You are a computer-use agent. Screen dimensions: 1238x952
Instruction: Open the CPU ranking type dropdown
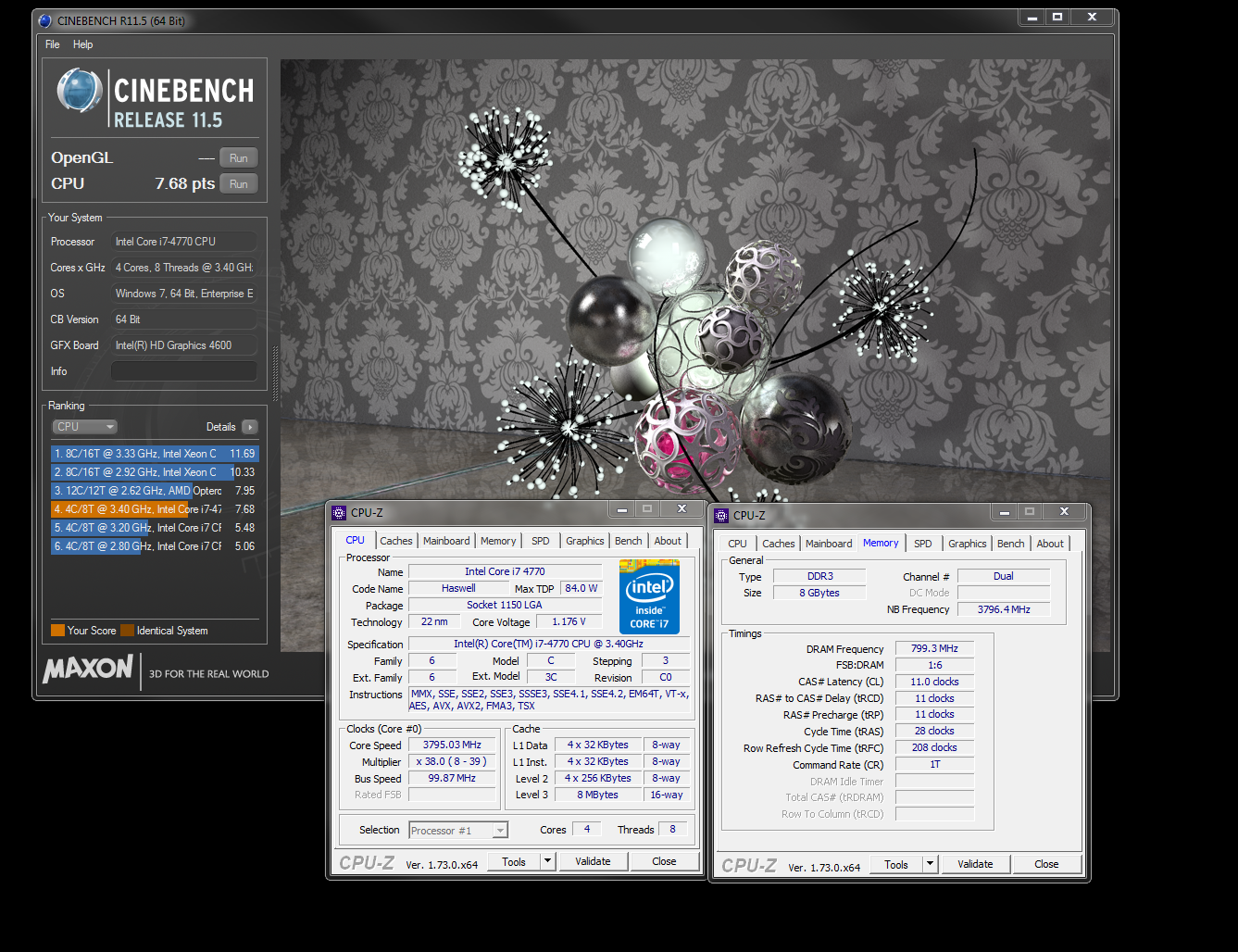click(x=84, y=427)
